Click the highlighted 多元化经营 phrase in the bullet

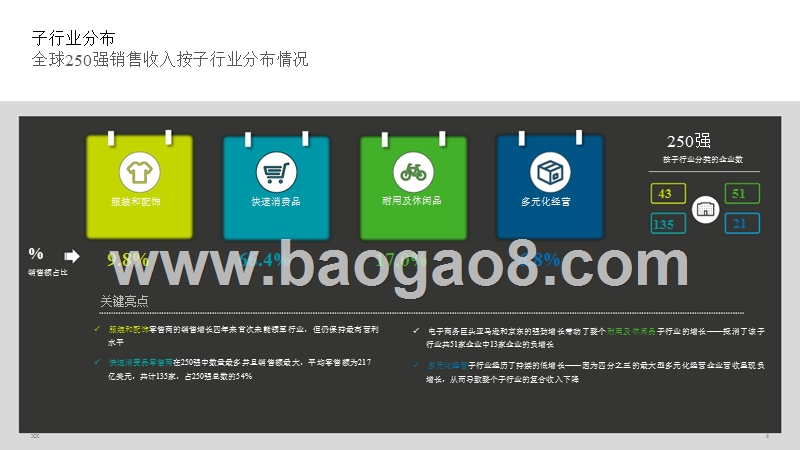(447, 365)
